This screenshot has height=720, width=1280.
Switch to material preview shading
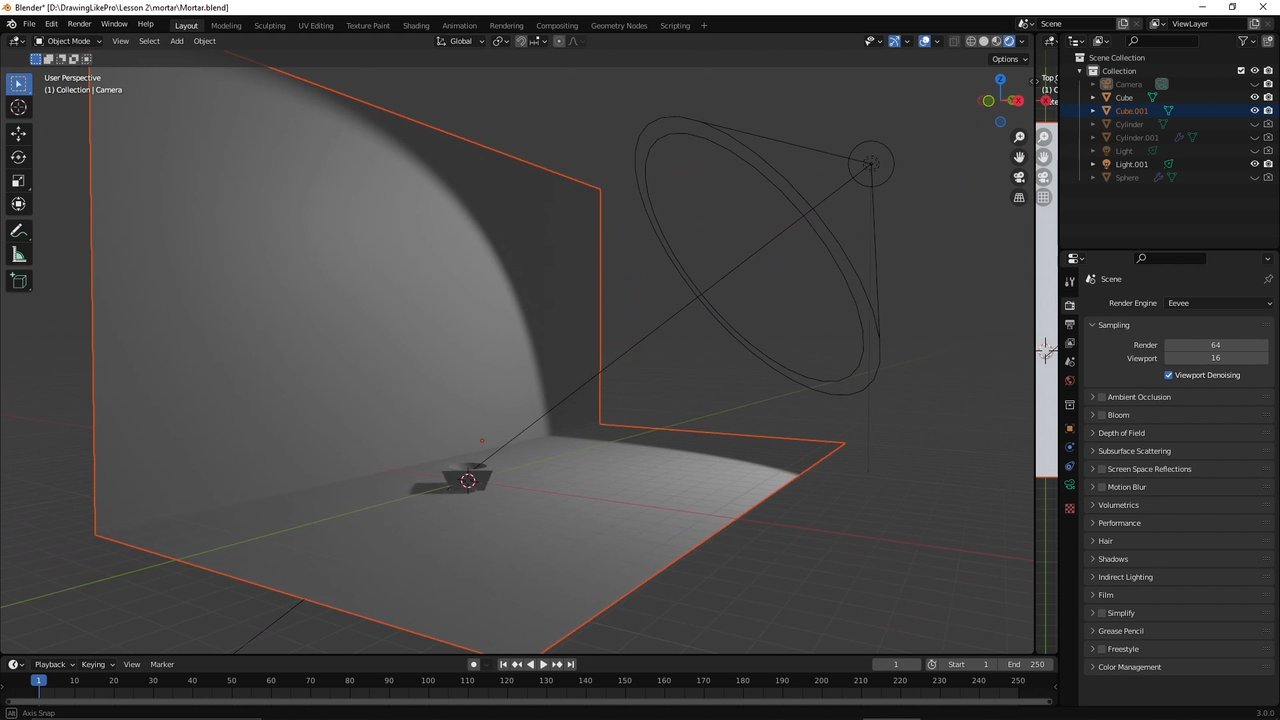coord(996,41)
